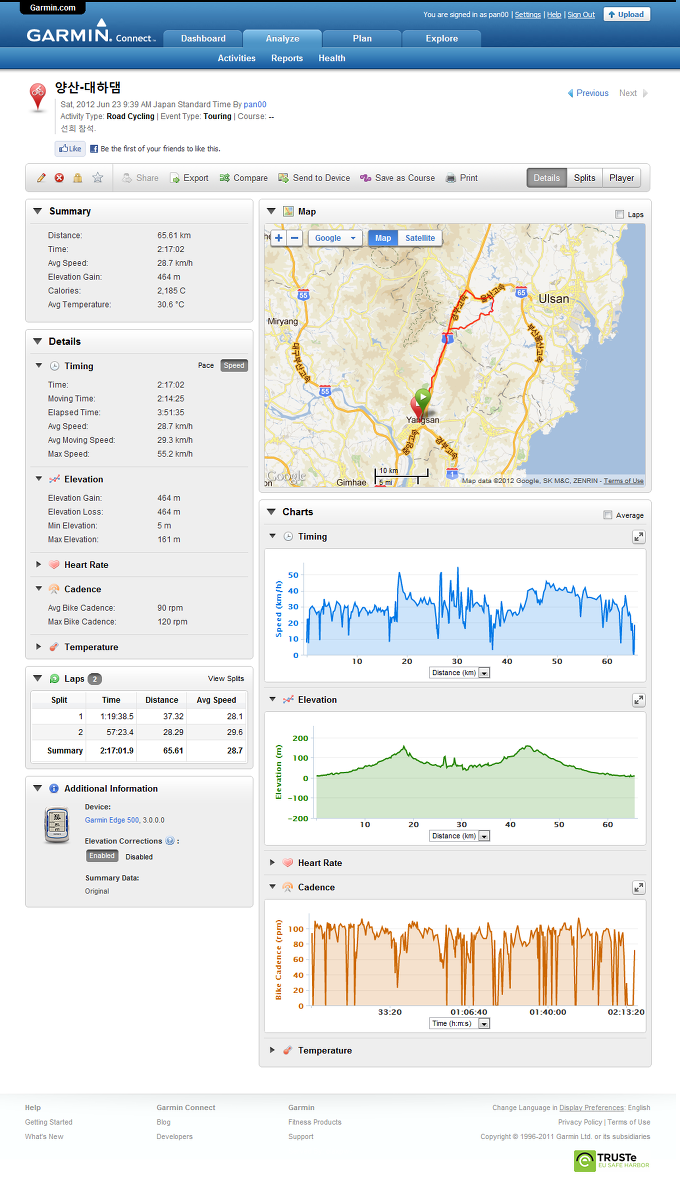Switch Timing display to Pace

[x=206, y=366]
